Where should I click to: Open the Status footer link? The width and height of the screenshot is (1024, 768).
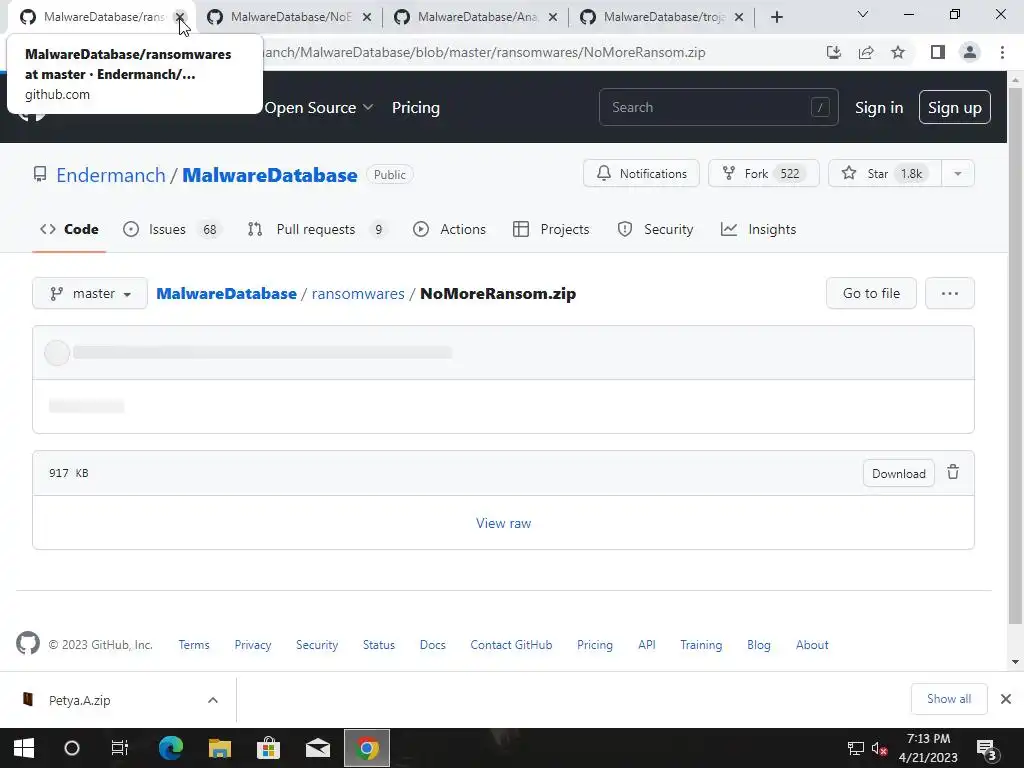tap(379, 645)
